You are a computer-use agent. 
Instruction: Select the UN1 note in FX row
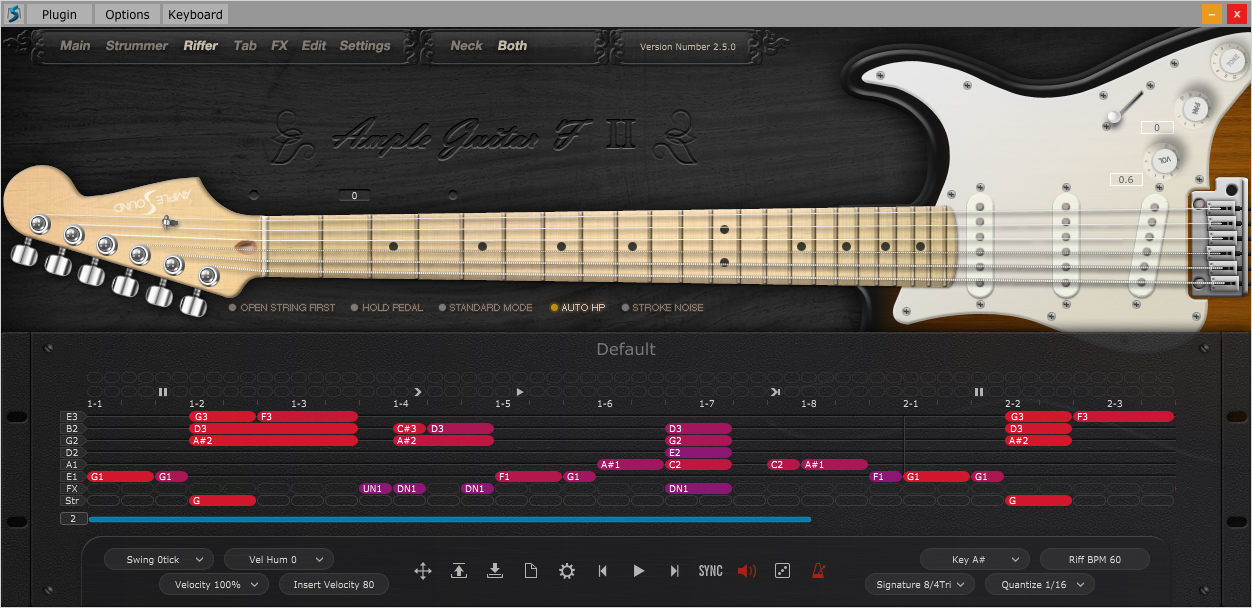[x=375, y=489]
